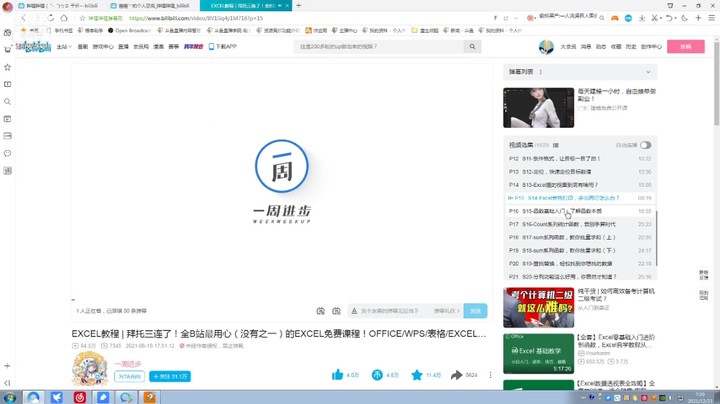Open the 大会员 header link
The width and height of the screenshot is (720, 404).
[x=568, y=47]
